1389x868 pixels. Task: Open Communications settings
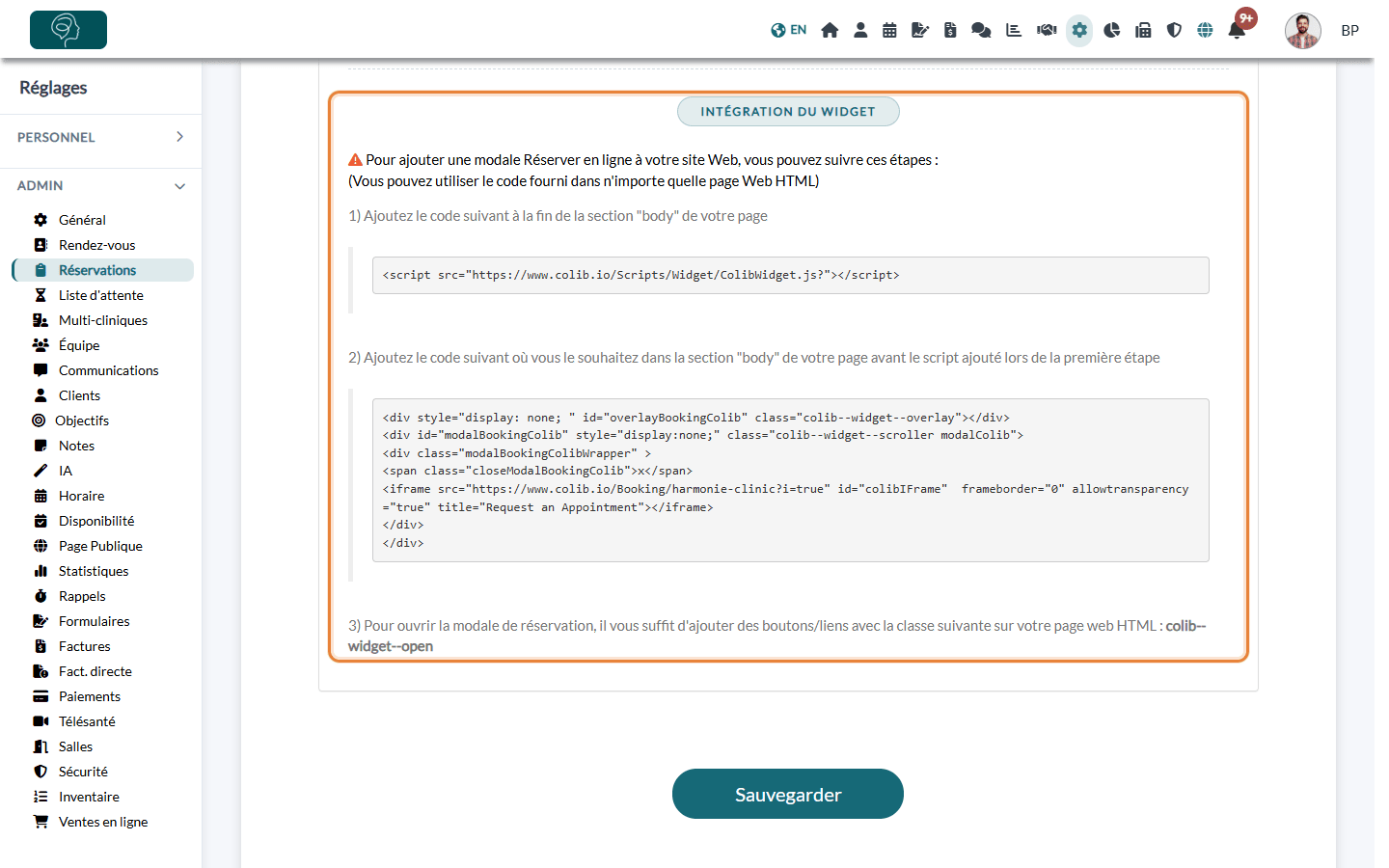point(108,370)
